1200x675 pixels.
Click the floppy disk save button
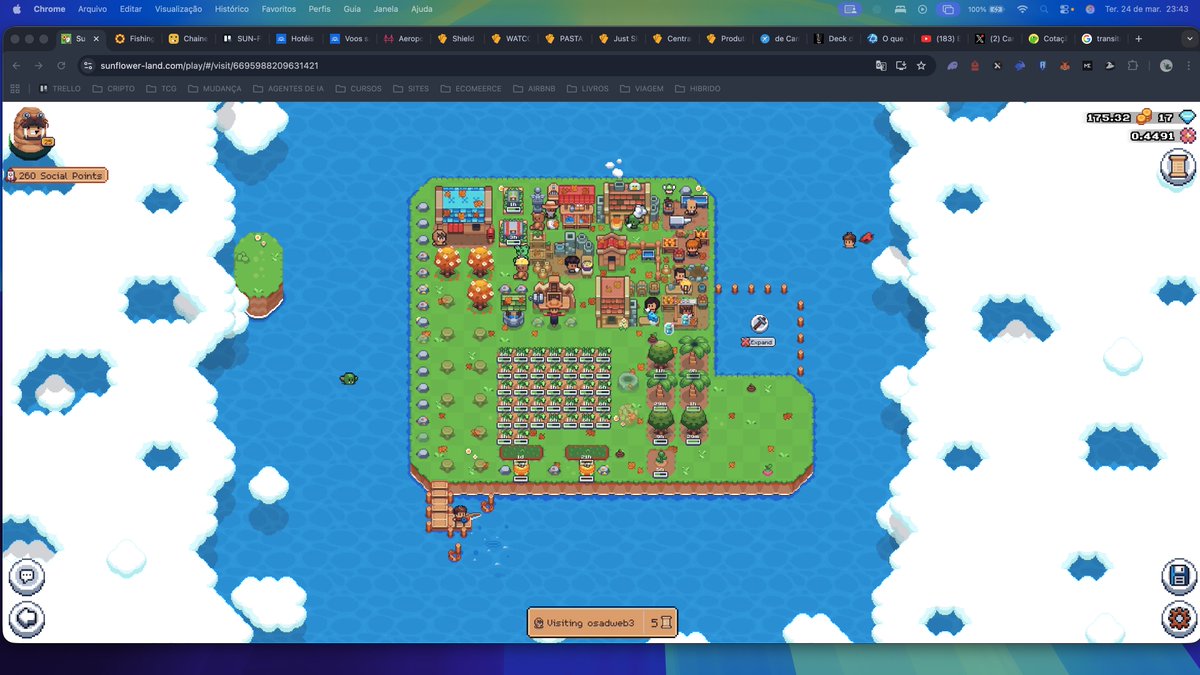pos(1178,577)
